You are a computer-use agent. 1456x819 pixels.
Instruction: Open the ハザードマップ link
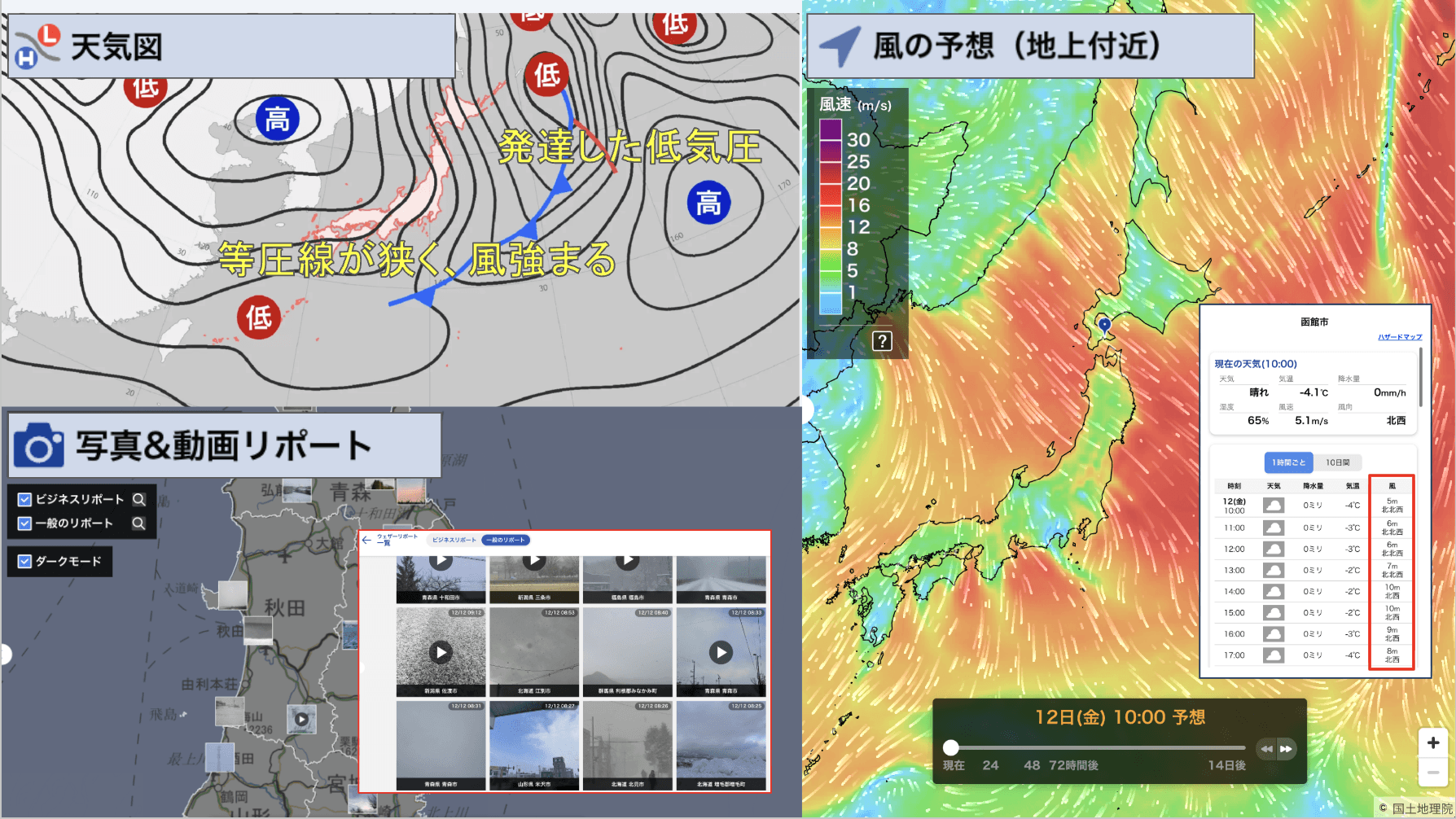(x=1399, y=337)
